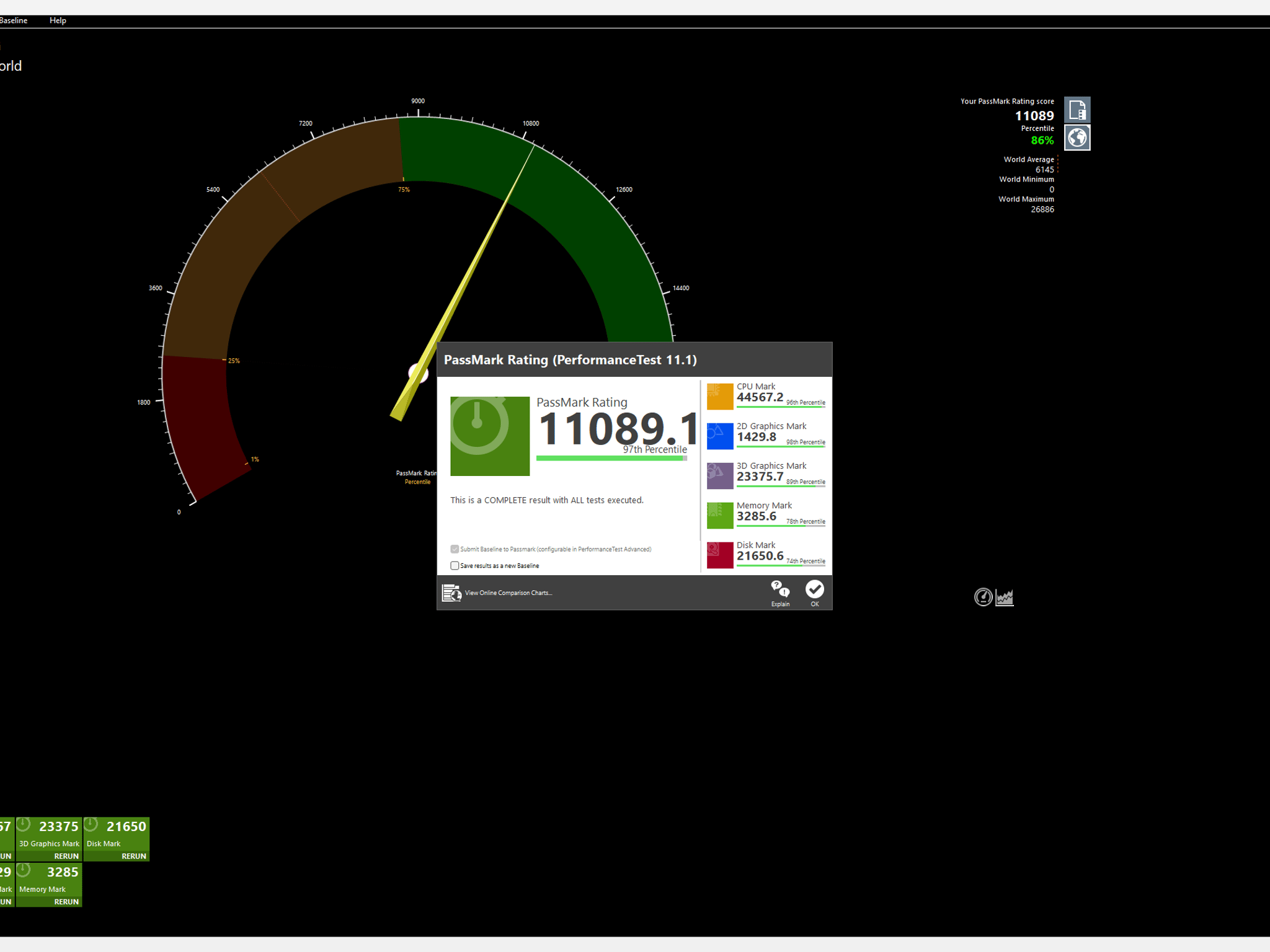Click the PassMark Rating percentile bar

tap(611, 458)
